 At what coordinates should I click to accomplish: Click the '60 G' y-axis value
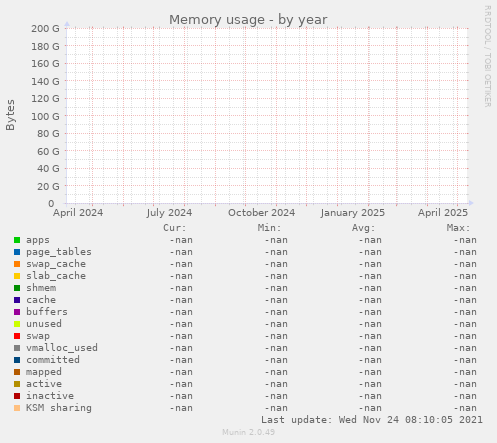48,152
